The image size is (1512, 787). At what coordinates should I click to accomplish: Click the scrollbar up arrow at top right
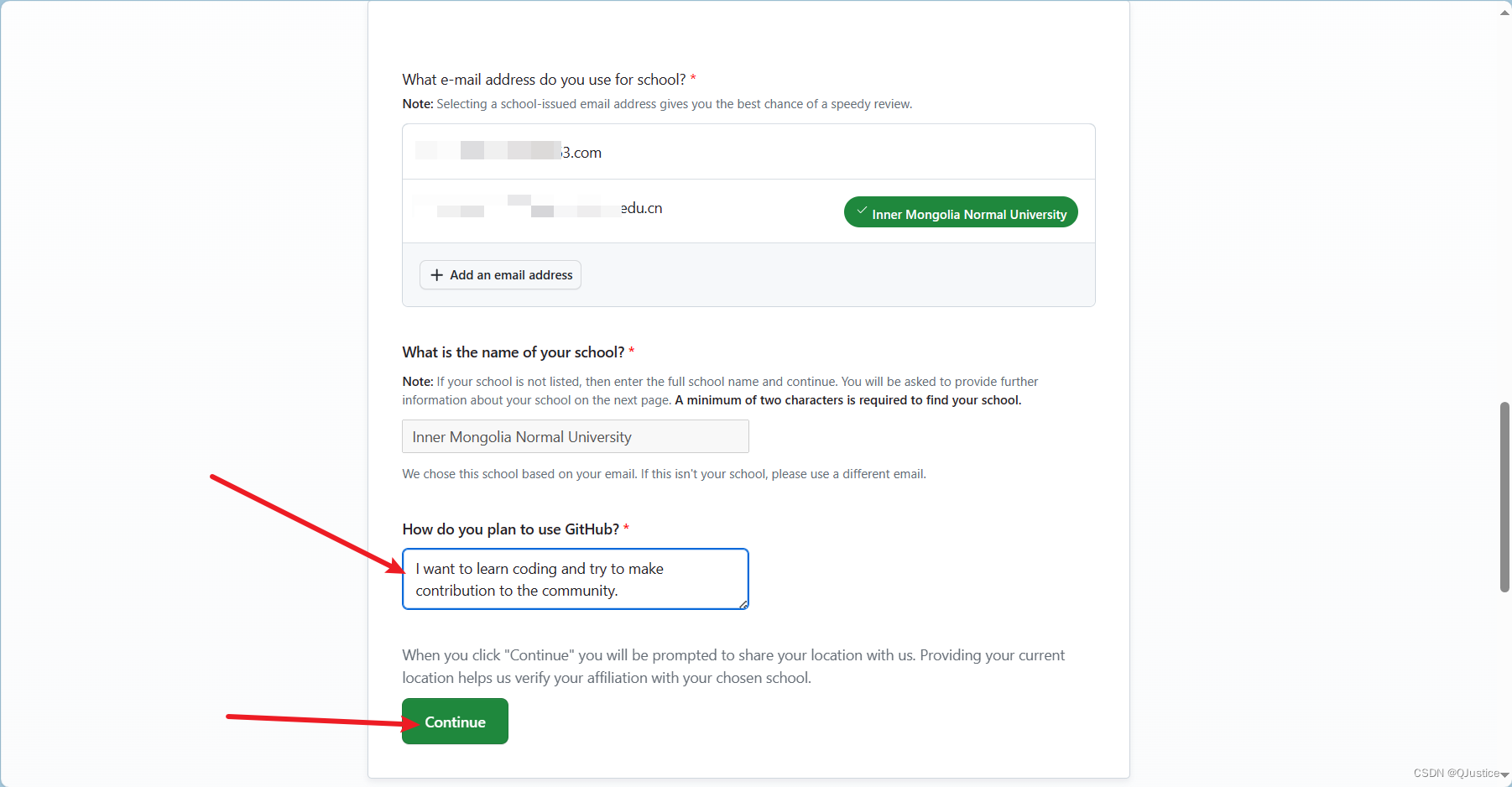tap(1503, 11)
